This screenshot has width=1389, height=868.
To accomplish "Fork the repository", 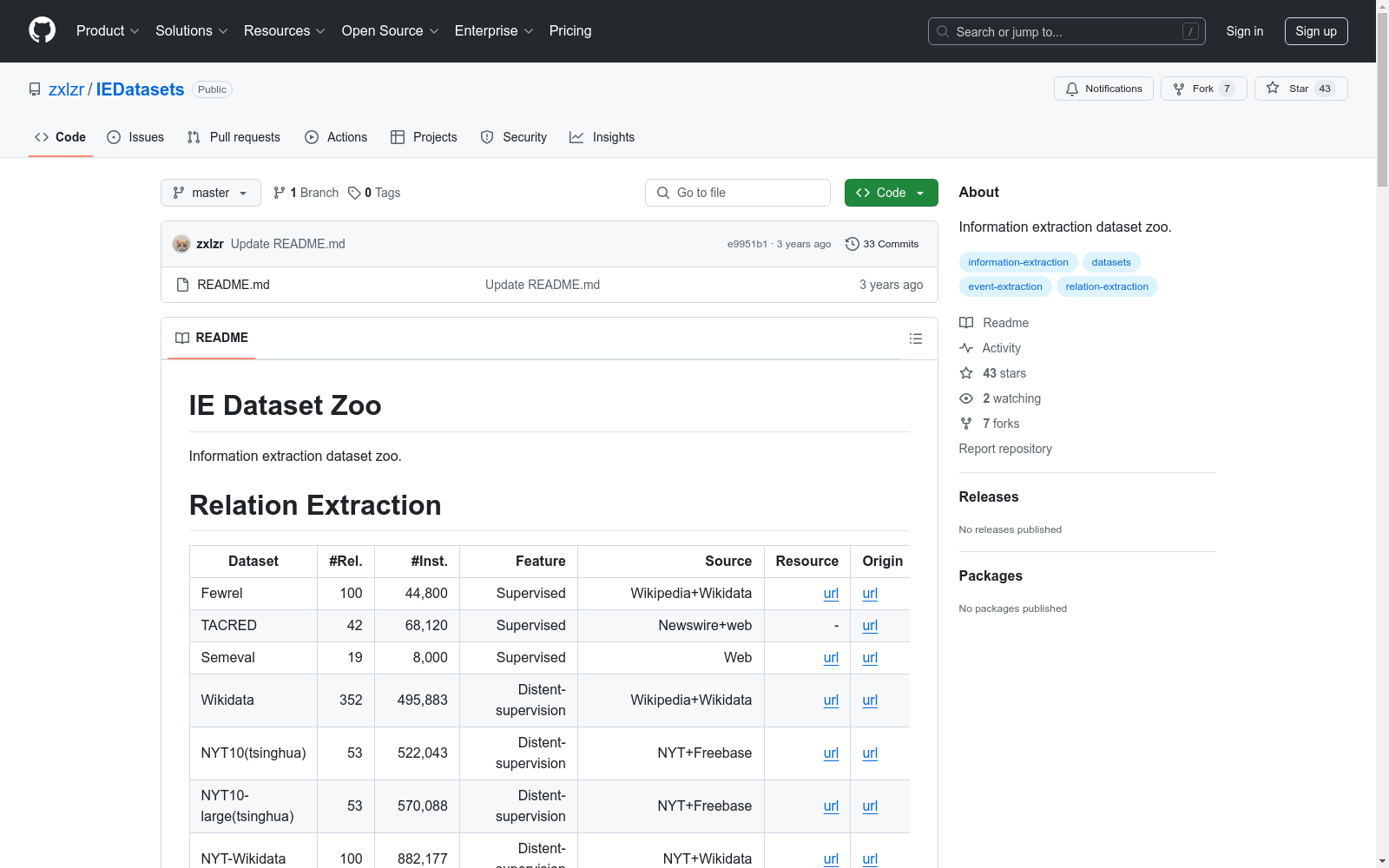I will pos(1203,89).
